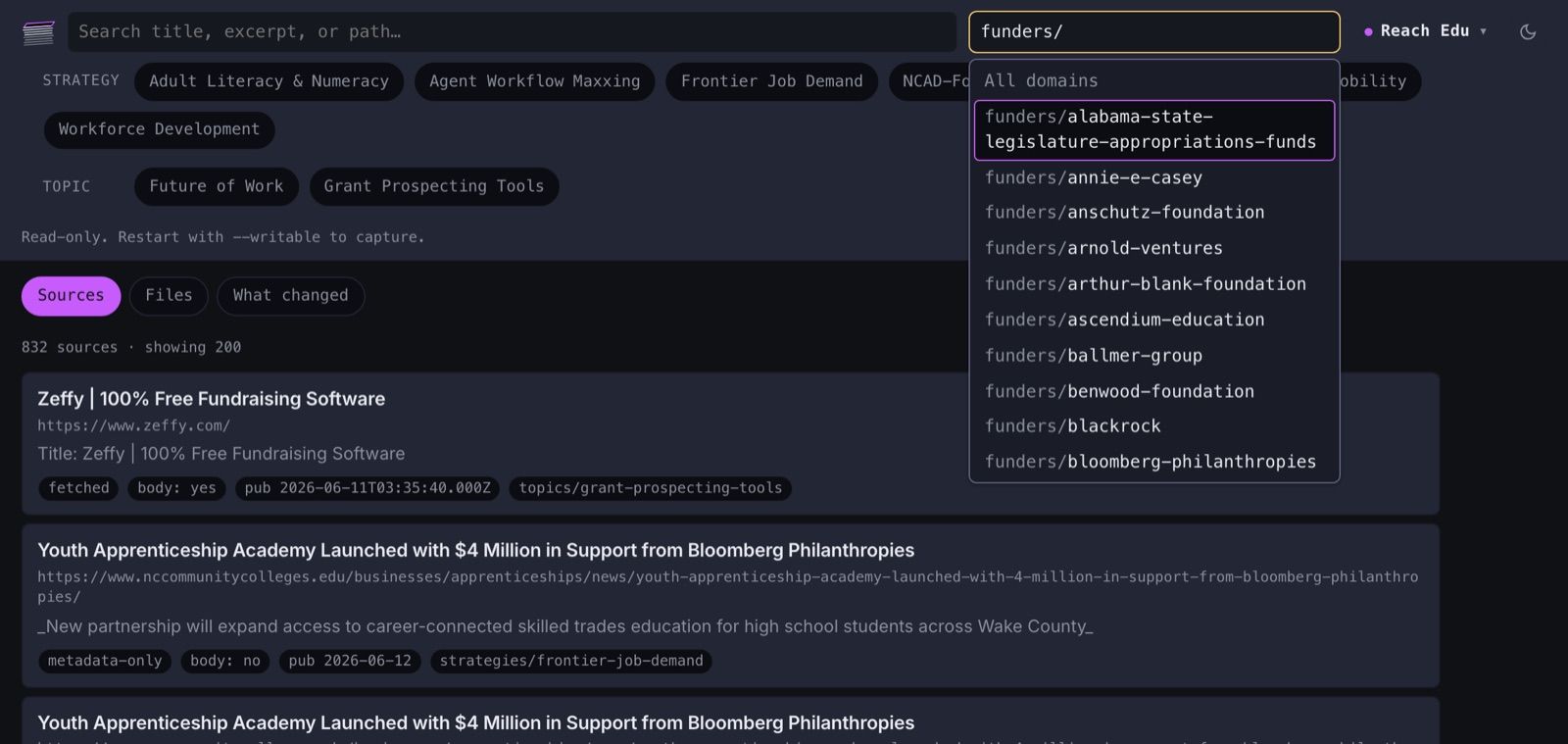
Task: Click the 'pub 2026-06-12' badge
Action: pos(350,661)
